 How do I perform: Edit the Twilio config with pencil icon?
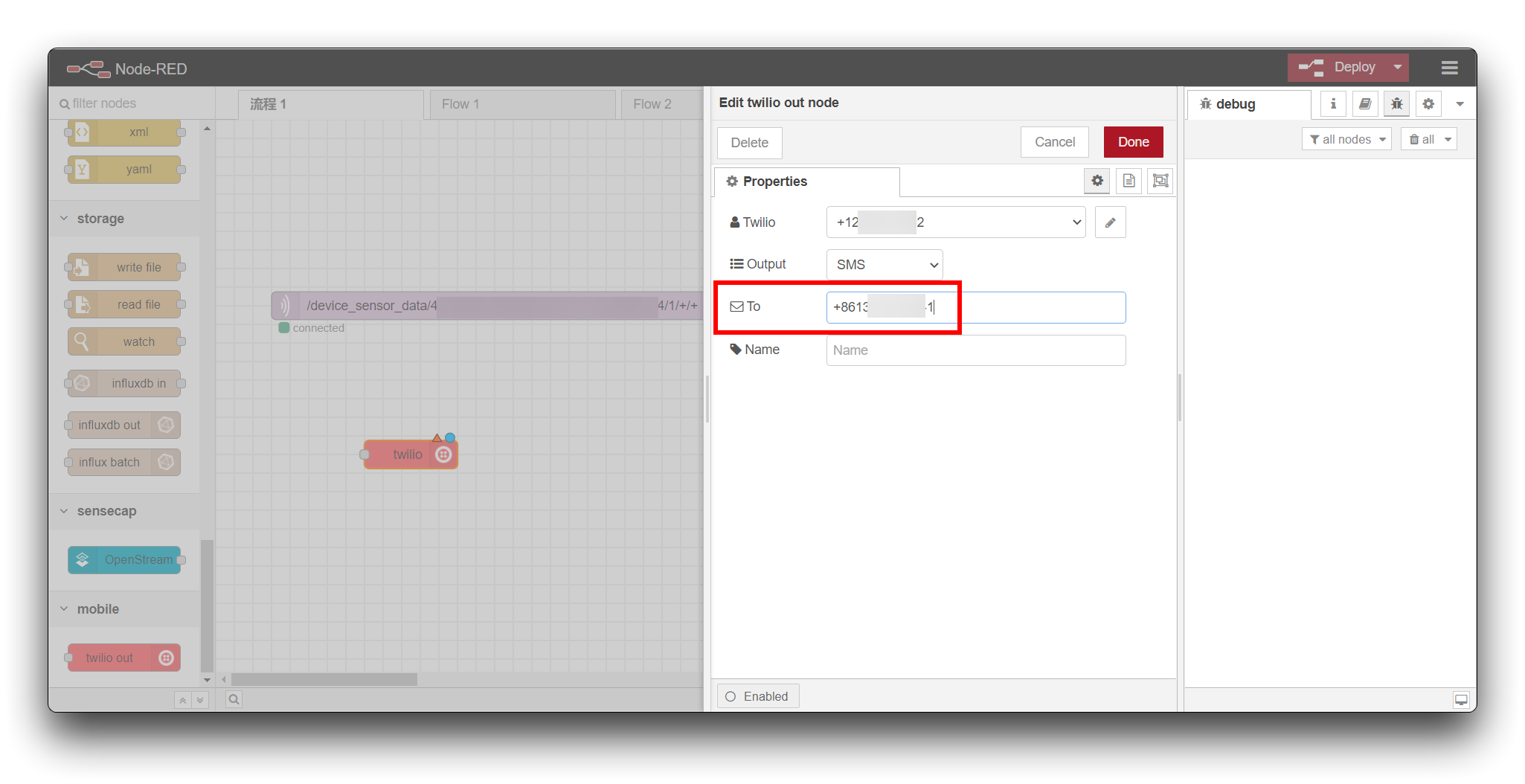1110,222
